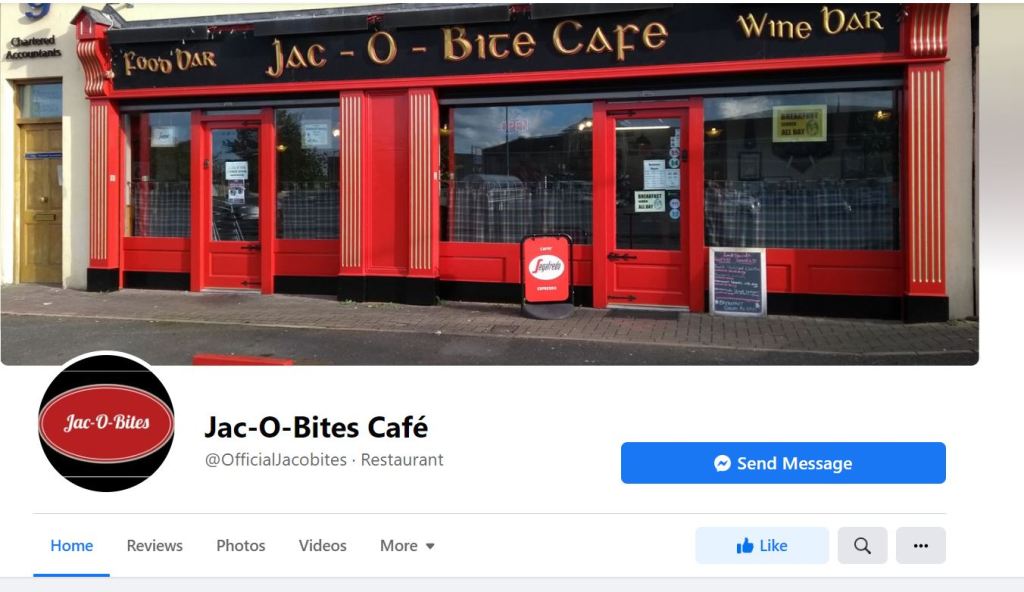Screen dimensions: 1024x592
Task: Click the Messenger icon in Send Message
Action: tap(722, 463)
